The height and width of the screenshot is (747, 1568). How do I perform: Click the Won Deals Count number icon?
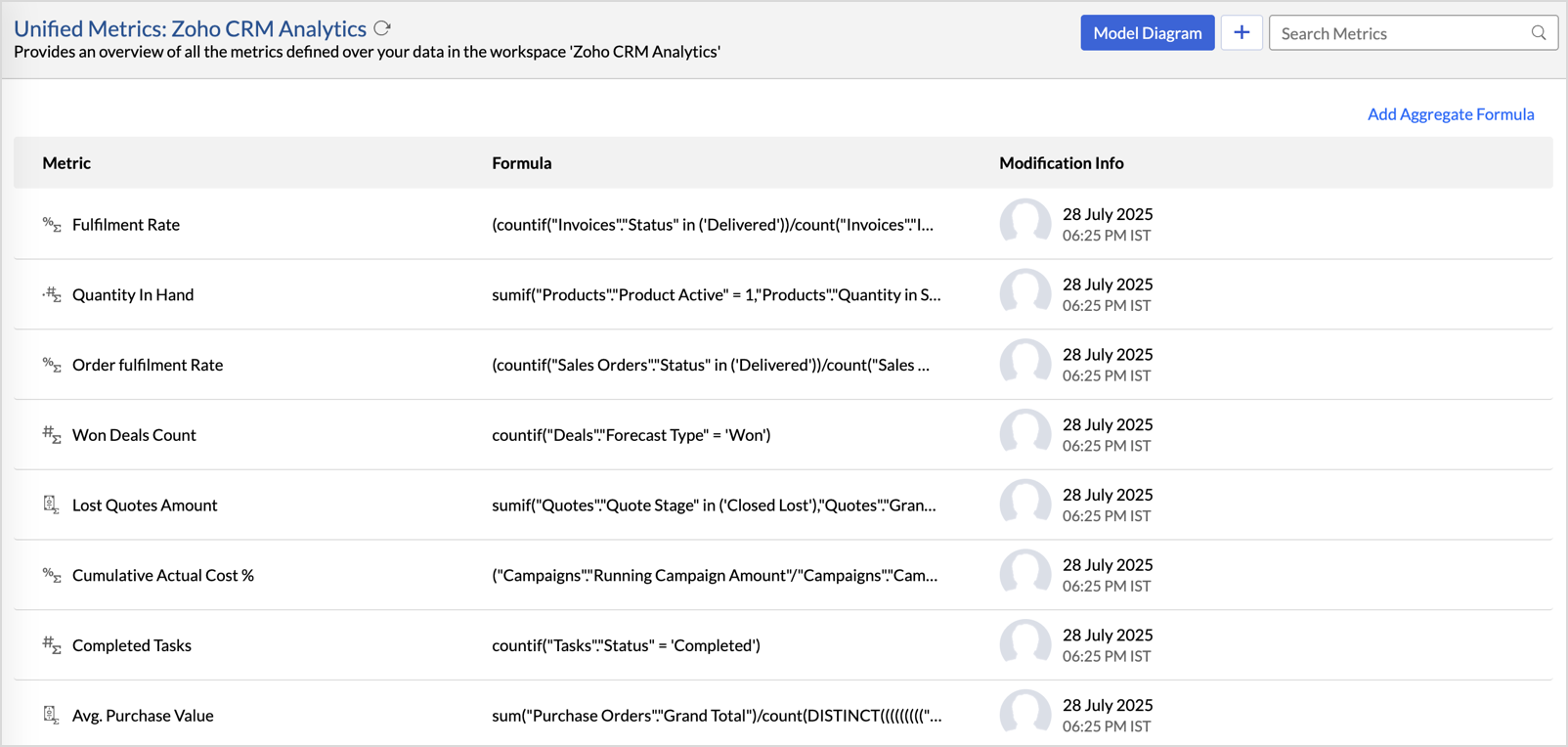(52, 435)
